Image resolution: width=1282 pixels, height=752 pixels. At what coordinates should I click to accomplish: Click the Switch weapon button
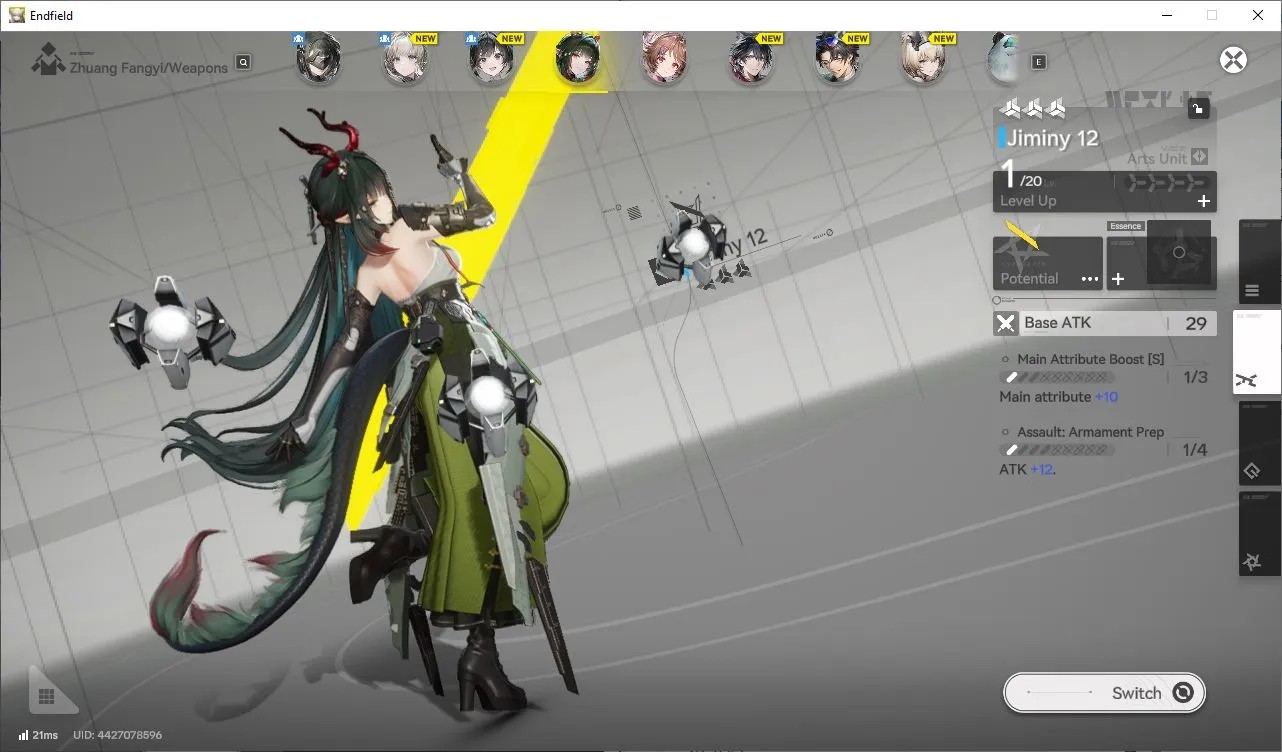point(1104,693)
